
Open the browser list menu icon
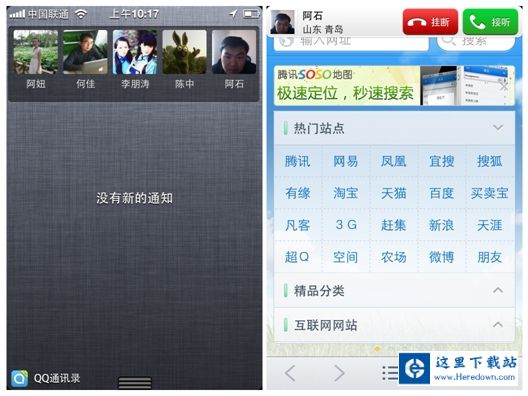(x=390, y=373)
